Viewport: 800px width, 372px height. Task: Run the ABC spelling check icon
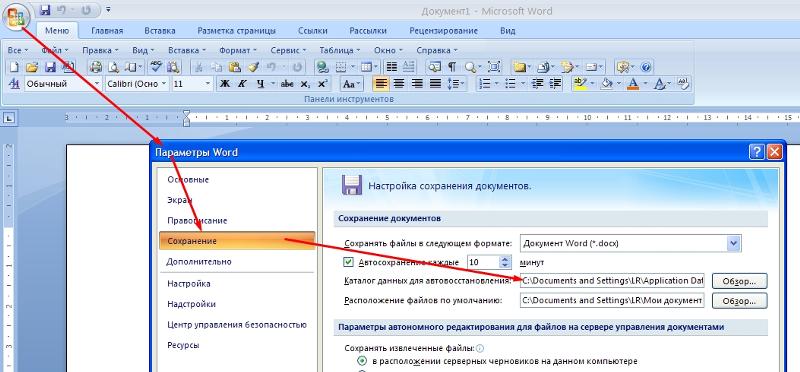coord(156,67)
